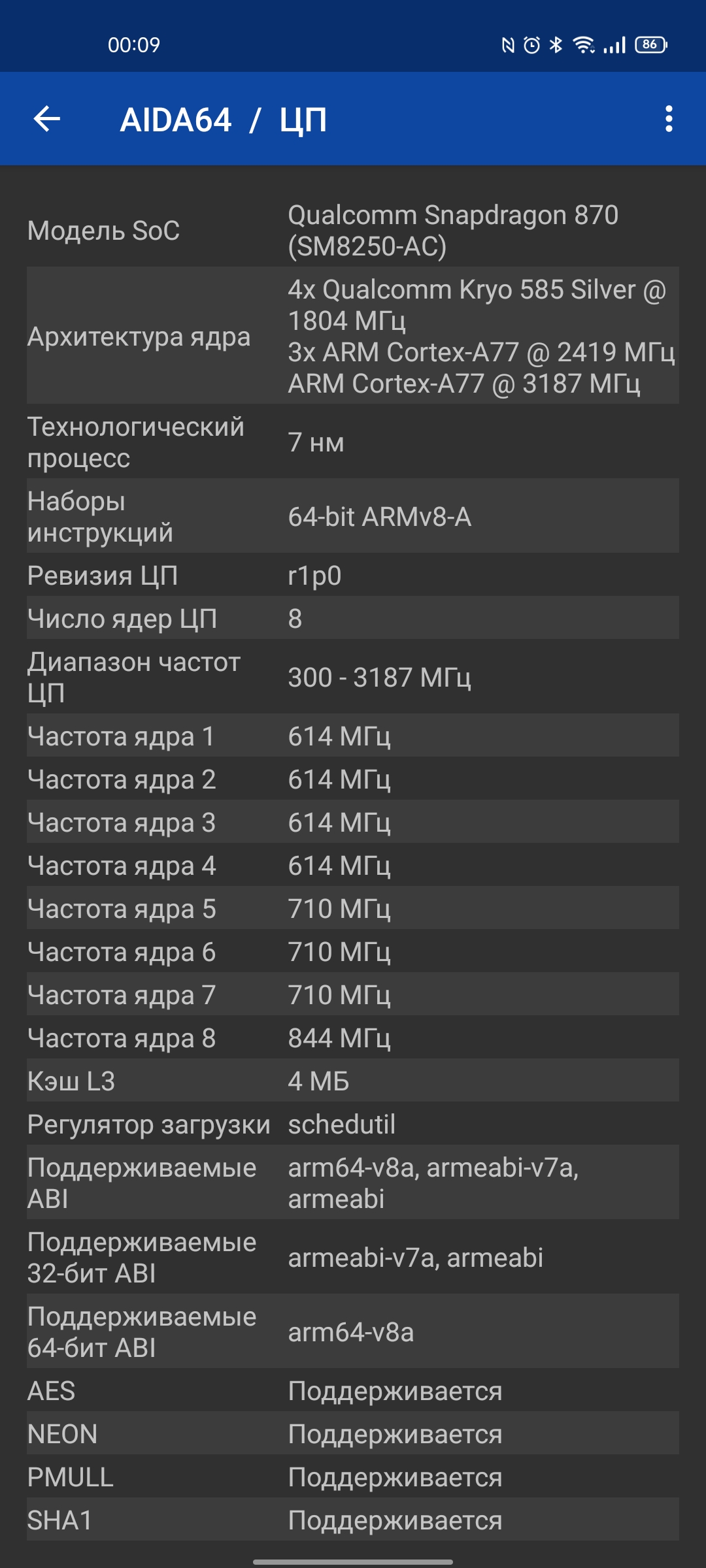This screenshot has width=706, height=1568.
Task: Tap the AIDA64 / ЦП title
Action: coord(224,120)
